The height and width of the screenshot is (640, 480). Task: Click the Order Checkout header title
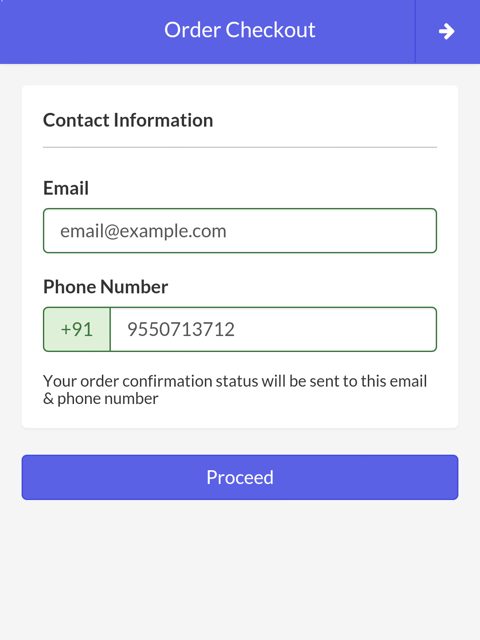[x=240, y=30]
